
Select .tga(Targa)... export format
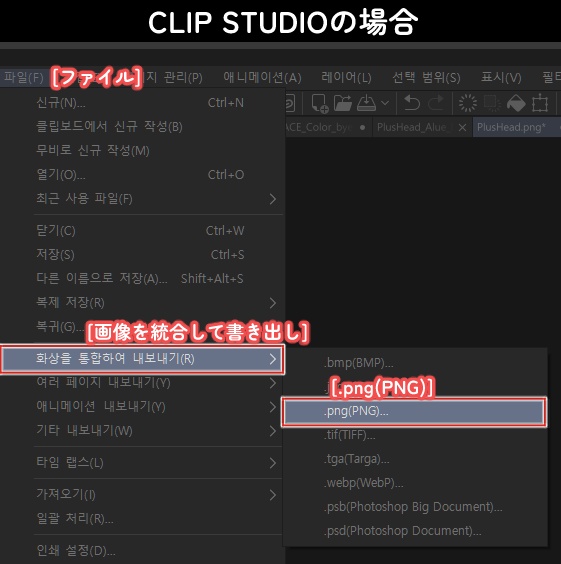(415, 459)
